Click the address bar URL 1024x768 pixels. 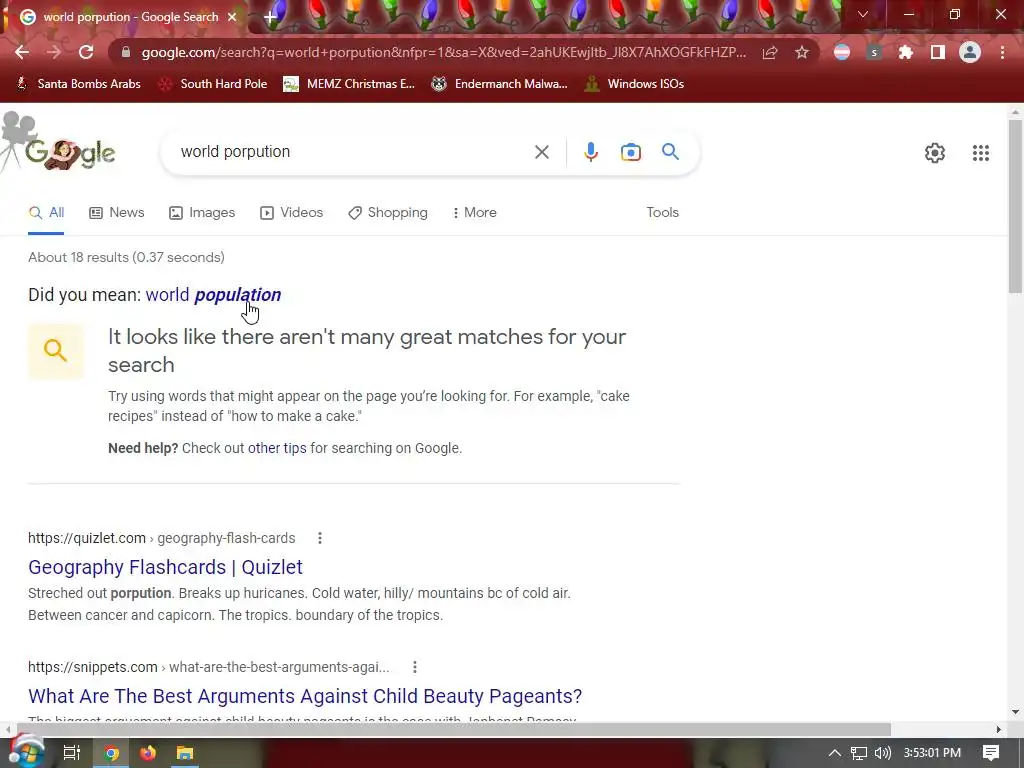coord(443,52)
